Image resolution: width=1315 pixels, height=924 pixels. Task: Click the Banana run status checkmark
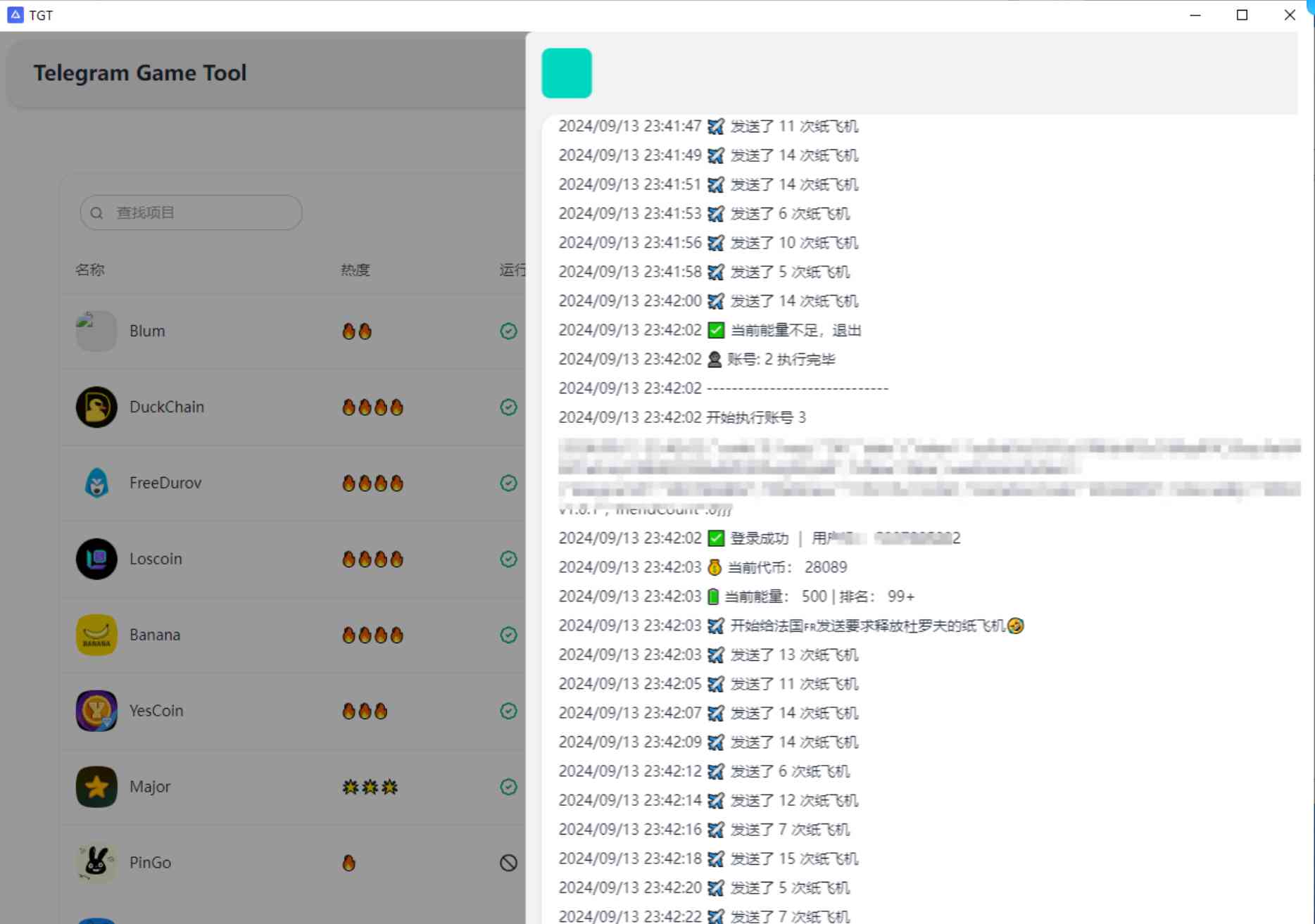(508, 635)
